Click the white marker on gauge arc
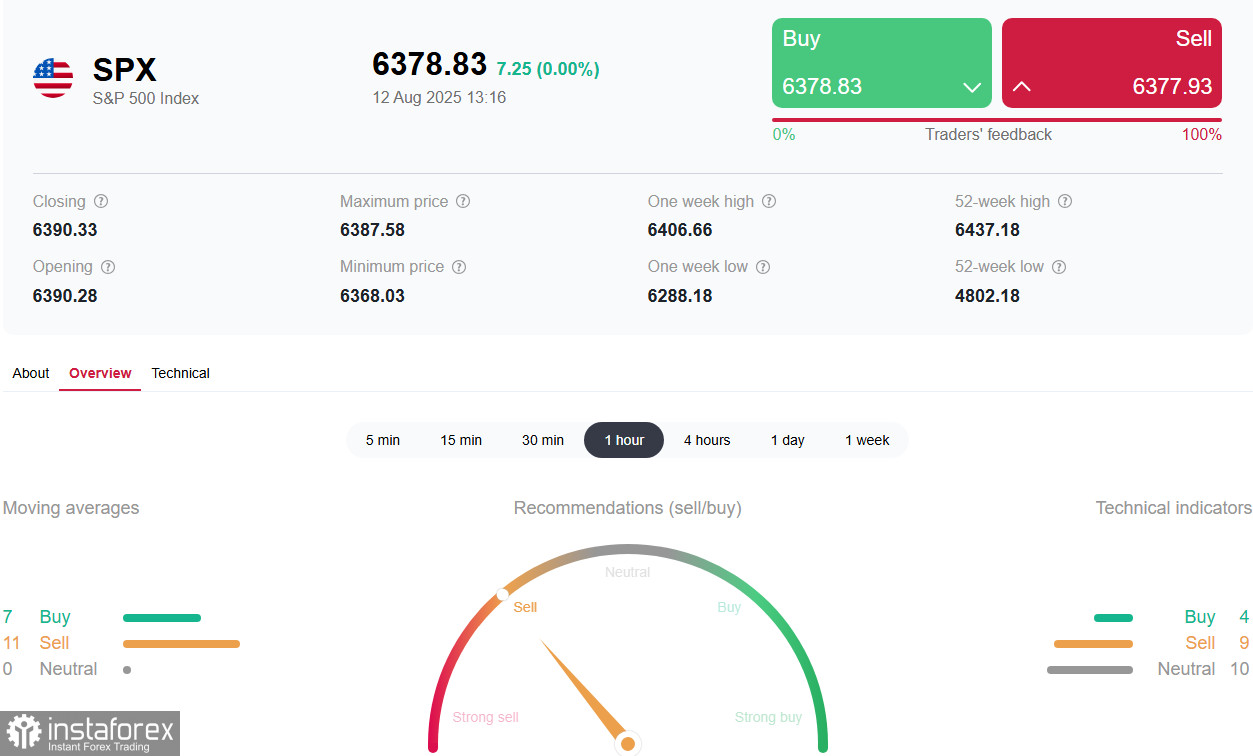Image resolution: width=1253 pixels, height=756 pixels. point(503,595)
